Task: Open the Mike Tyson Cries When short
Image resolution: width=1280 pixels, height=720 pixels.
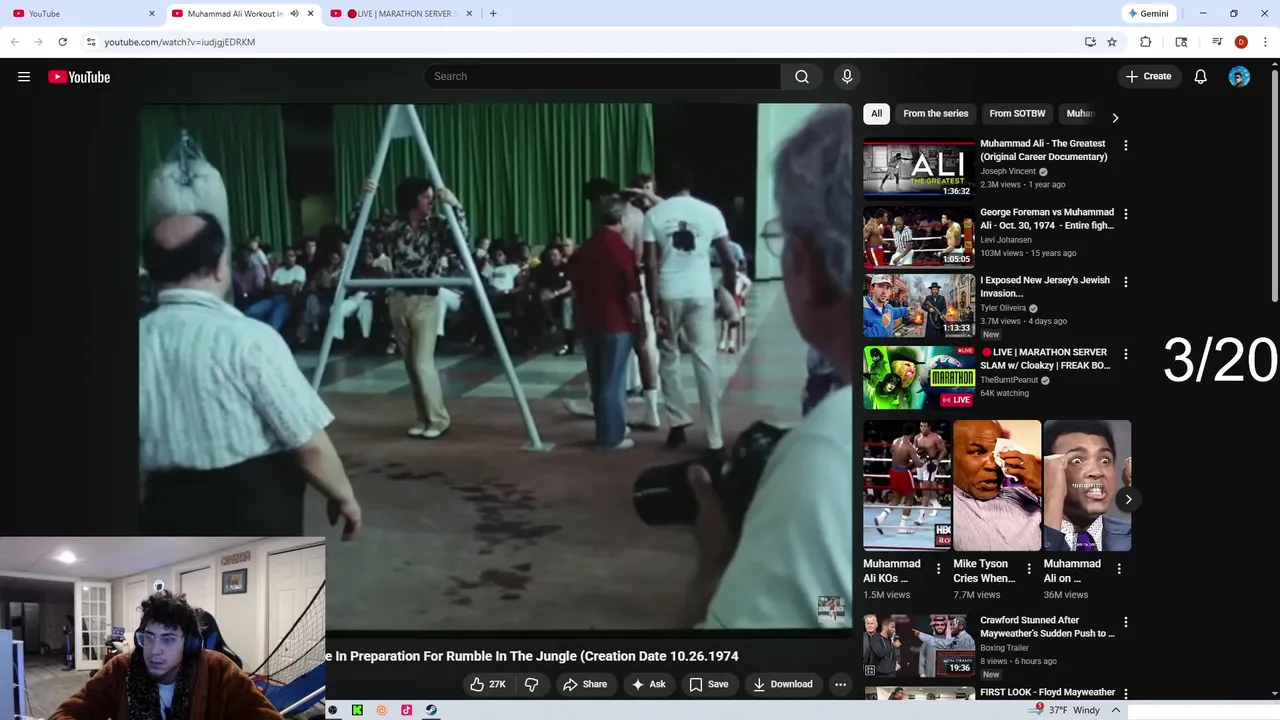Action: (x=997, y=485)
